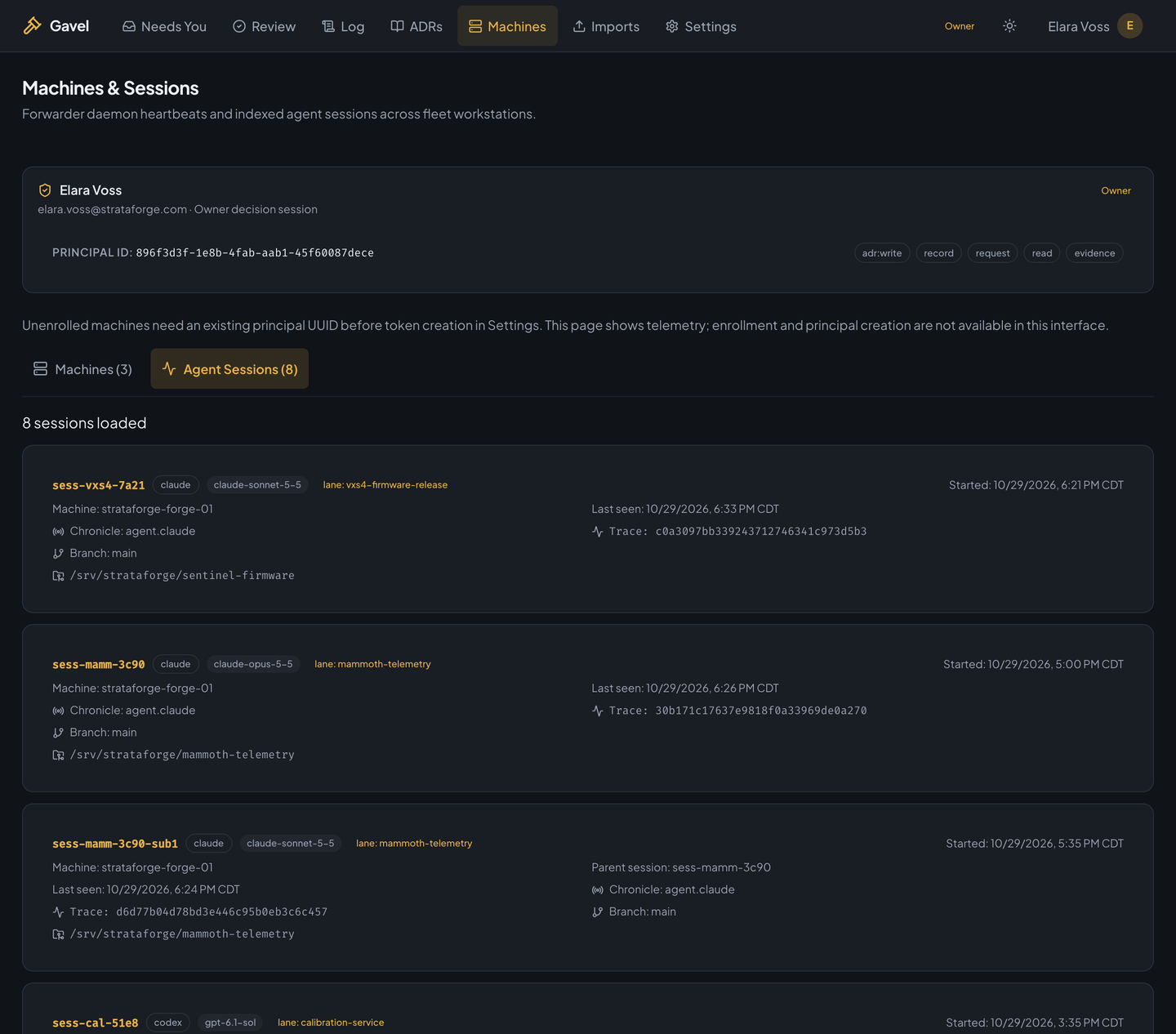Screen dimensions: 1176x1034
Task: Click the principal ID 896f3d3f-1e8b-4fab-aab1-45f60087dece
Action: [255, 253]
